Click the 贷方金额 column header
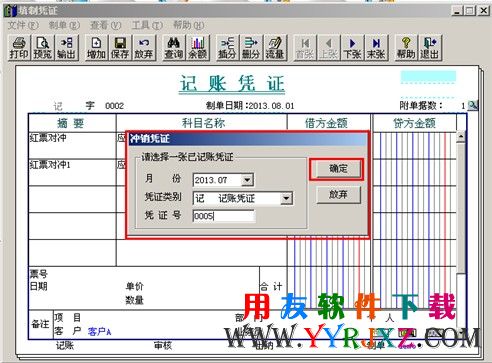The image size is (492, 363). pos(414,123)
